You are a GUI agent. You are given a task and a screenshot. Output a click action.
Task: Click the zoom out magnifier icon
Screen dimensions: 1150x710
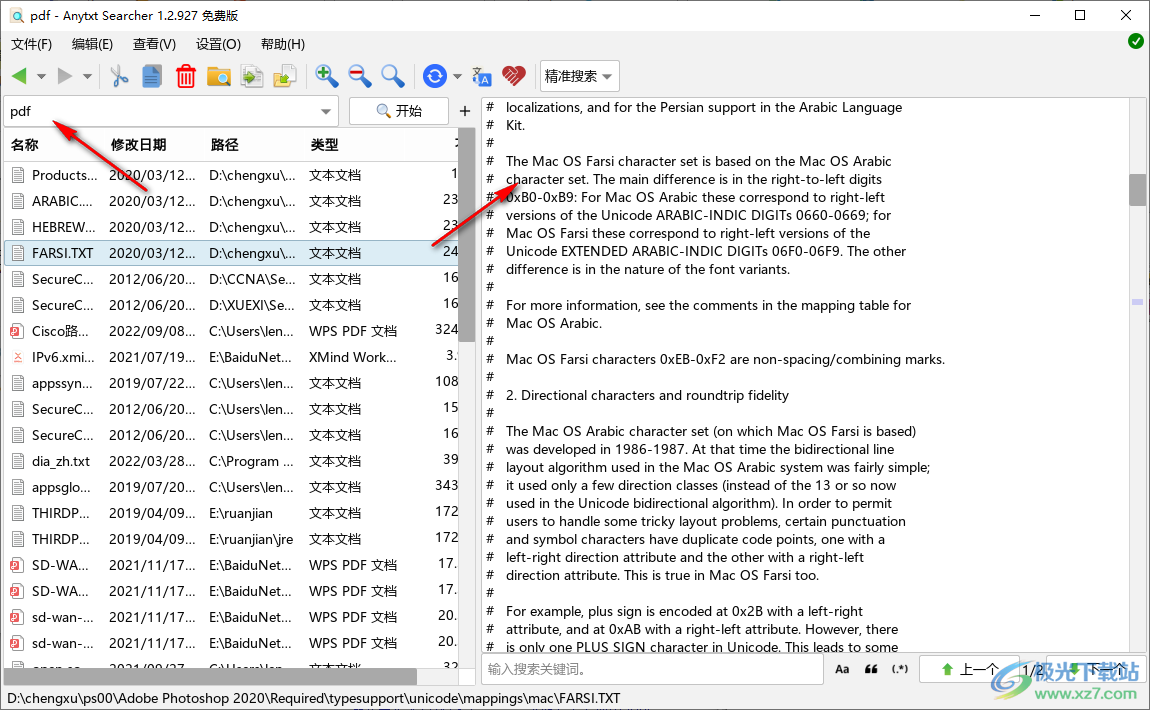pyautogui.click(x=359, y=75)
